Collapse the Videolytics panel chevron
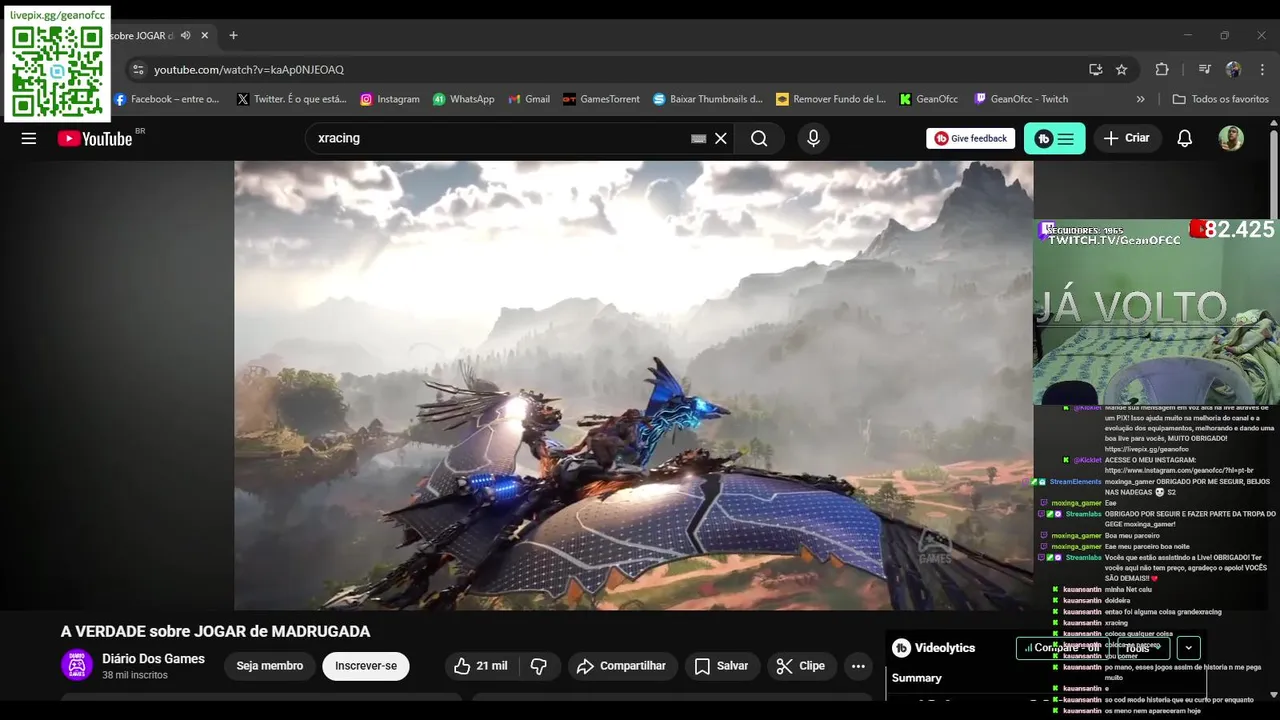 tap(1189, 648)
